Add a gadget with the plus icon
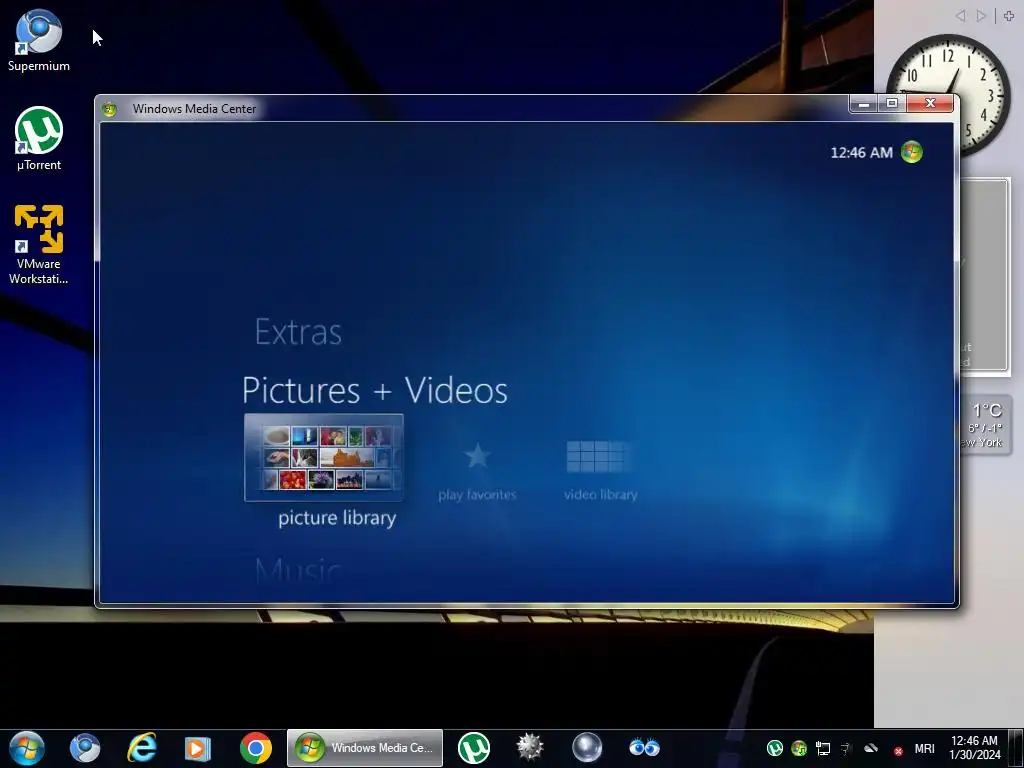Viewport: 1024px width, 768px height. (x=1008, y=16)
